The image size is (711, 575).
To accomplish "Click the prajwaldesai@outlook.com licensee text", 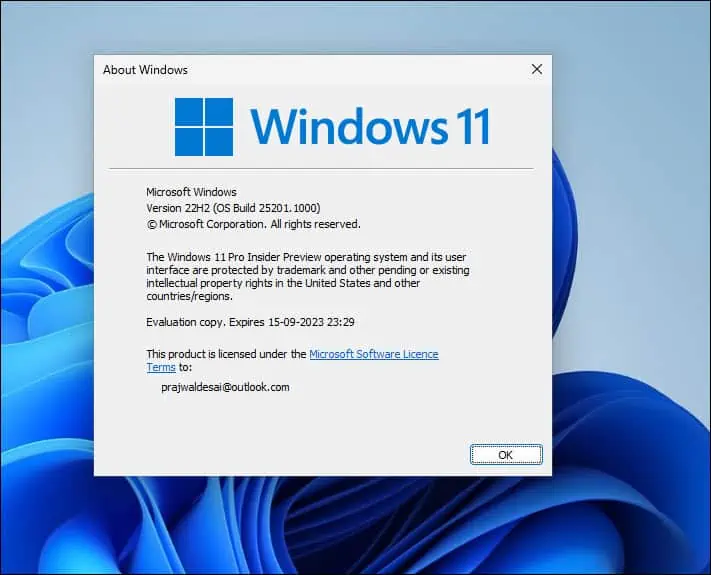I will pos(225,387).
